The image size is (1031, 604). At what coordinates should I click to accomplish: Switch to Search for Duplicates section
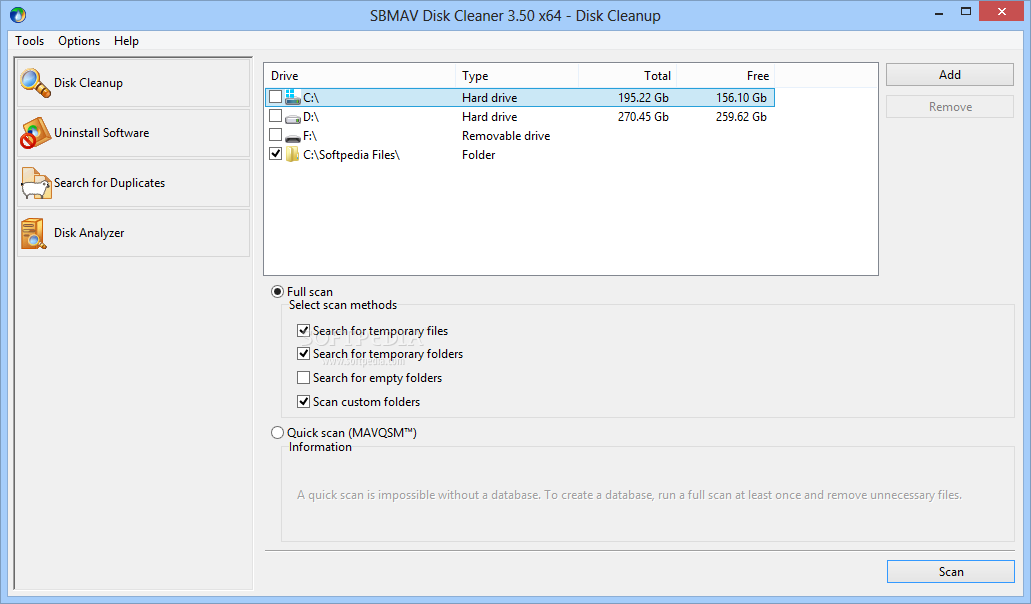coord(133,183)
